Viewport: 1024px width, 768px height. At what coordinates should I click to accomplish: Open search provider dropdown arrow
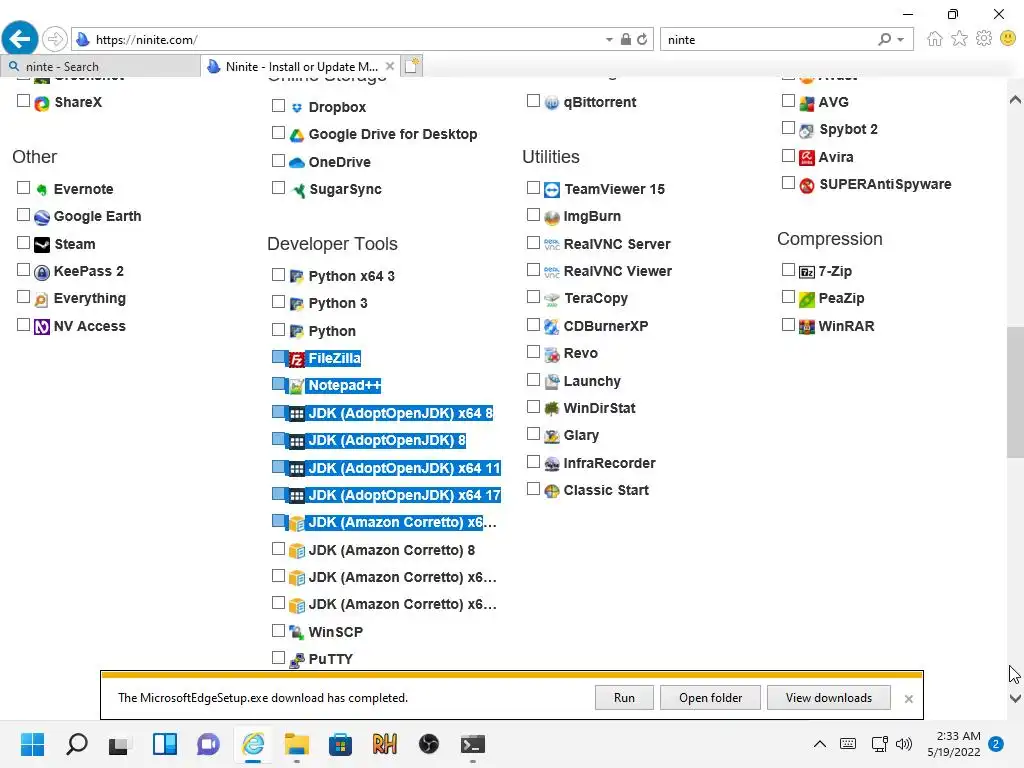pyautogui.click(x=901, y=39)
